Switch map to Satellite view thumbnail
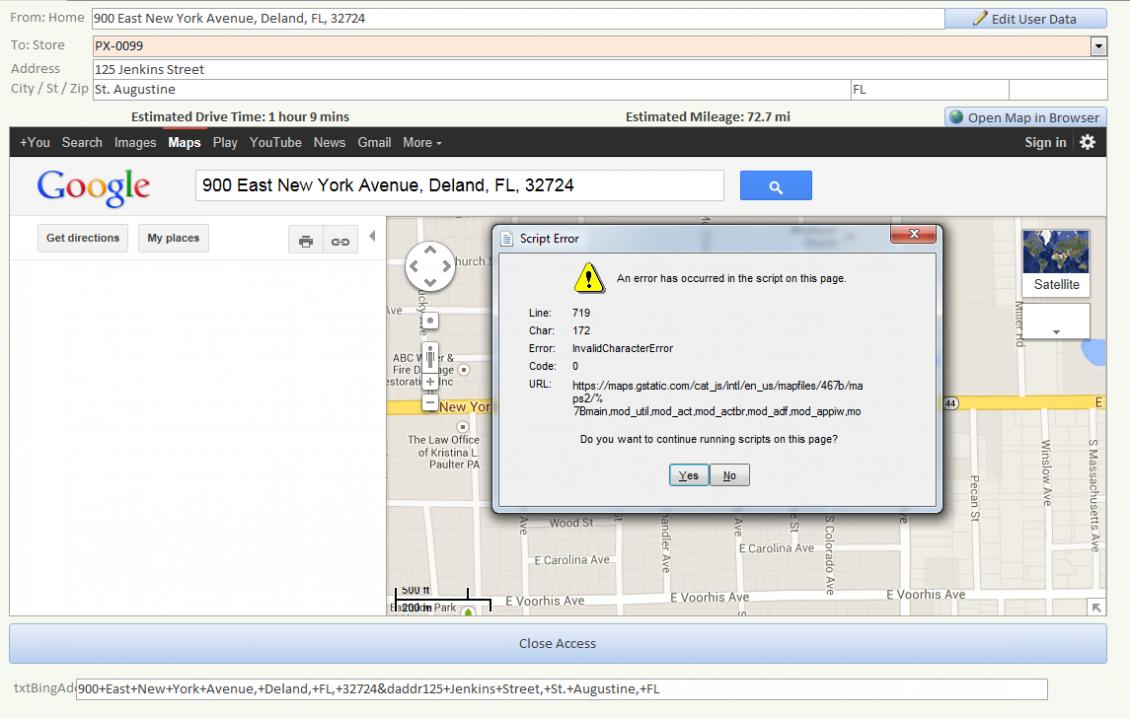Viewport: 1130px width, 718px height. 1056,262
